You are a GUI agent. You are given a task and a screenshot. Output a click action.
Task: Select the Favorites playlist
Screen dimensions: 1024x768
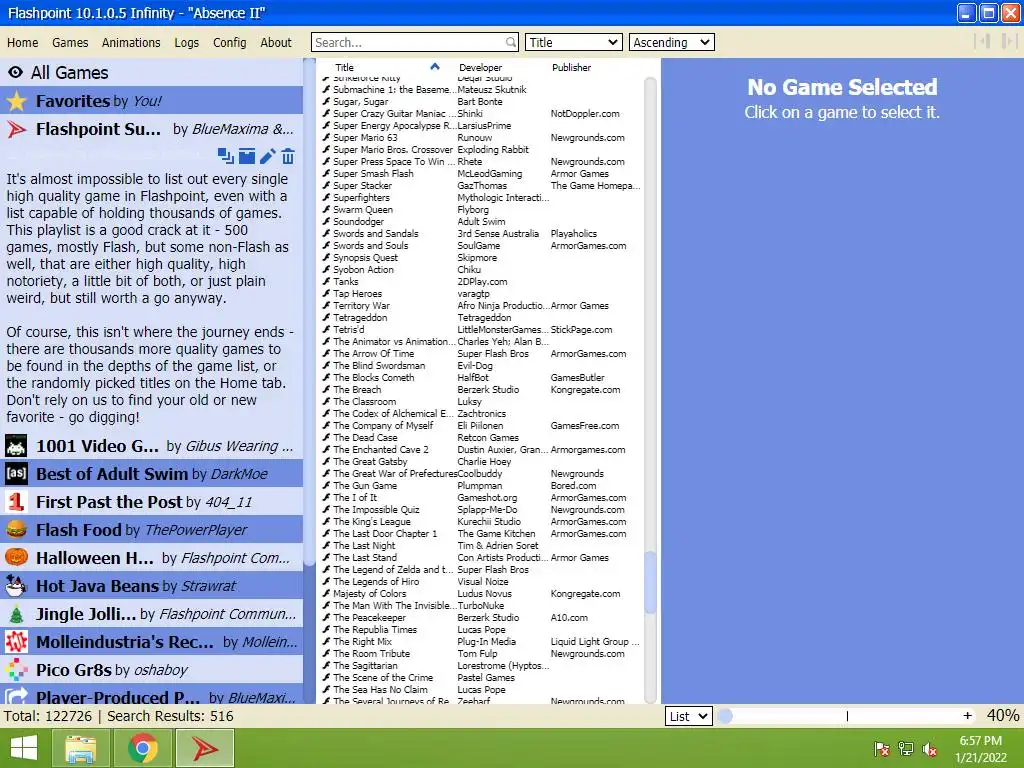tap(152, 101)
